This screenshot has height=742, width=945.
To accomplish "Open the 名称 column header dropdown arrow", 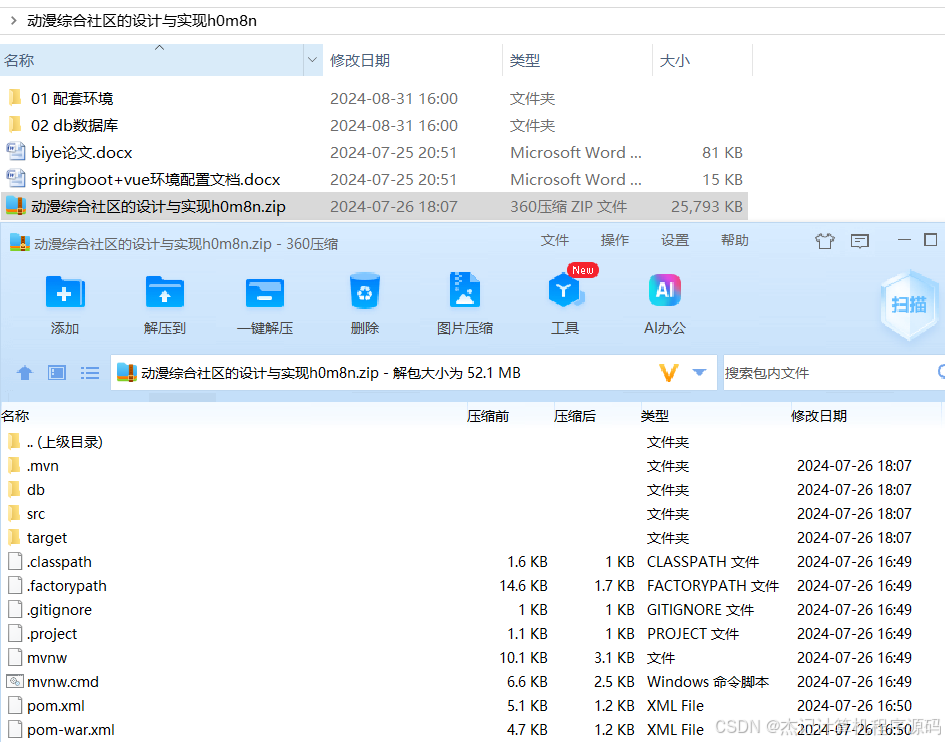I will click(x=311, y=59).
